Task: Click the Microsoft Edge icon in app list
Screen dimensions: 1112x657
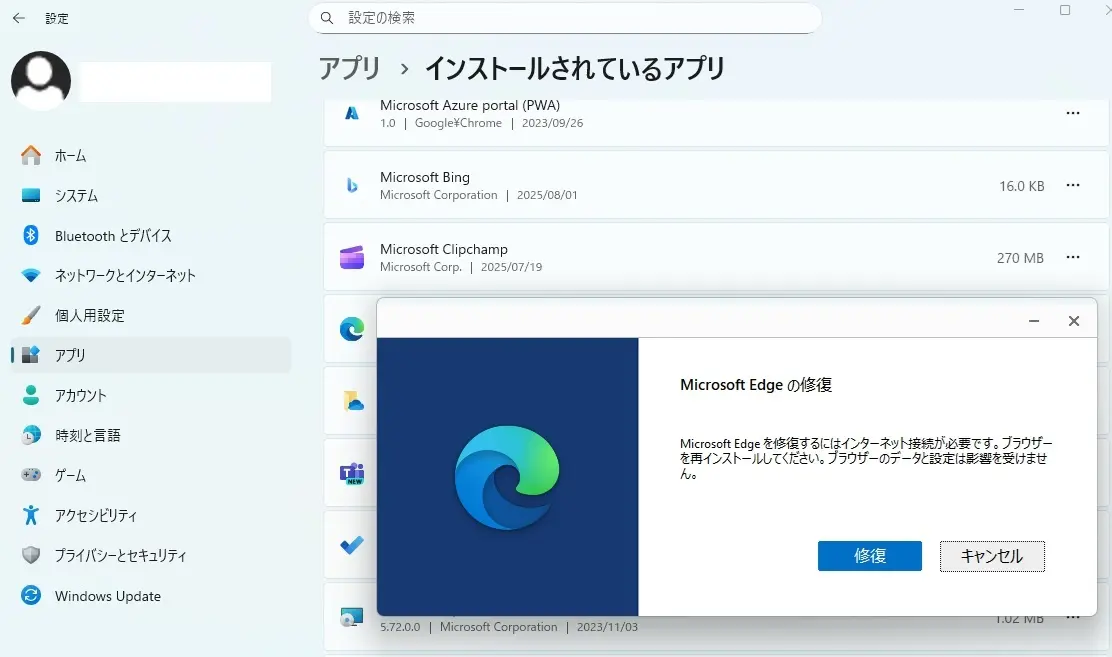Action: pos(352,329)
